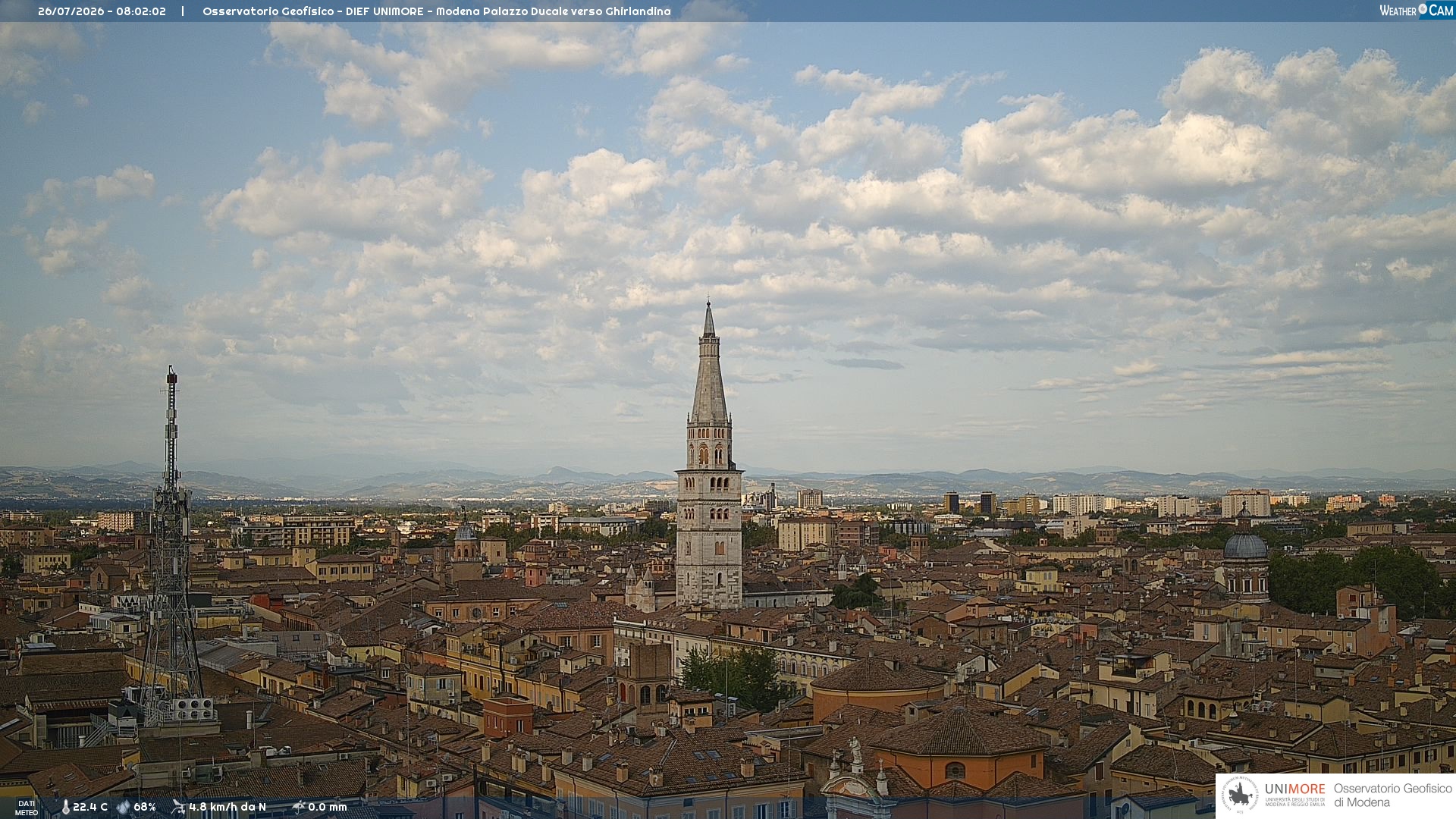Click the UNIMORE university seal emblem
Screen dimensions: 1456x819
coord(1240,795)
